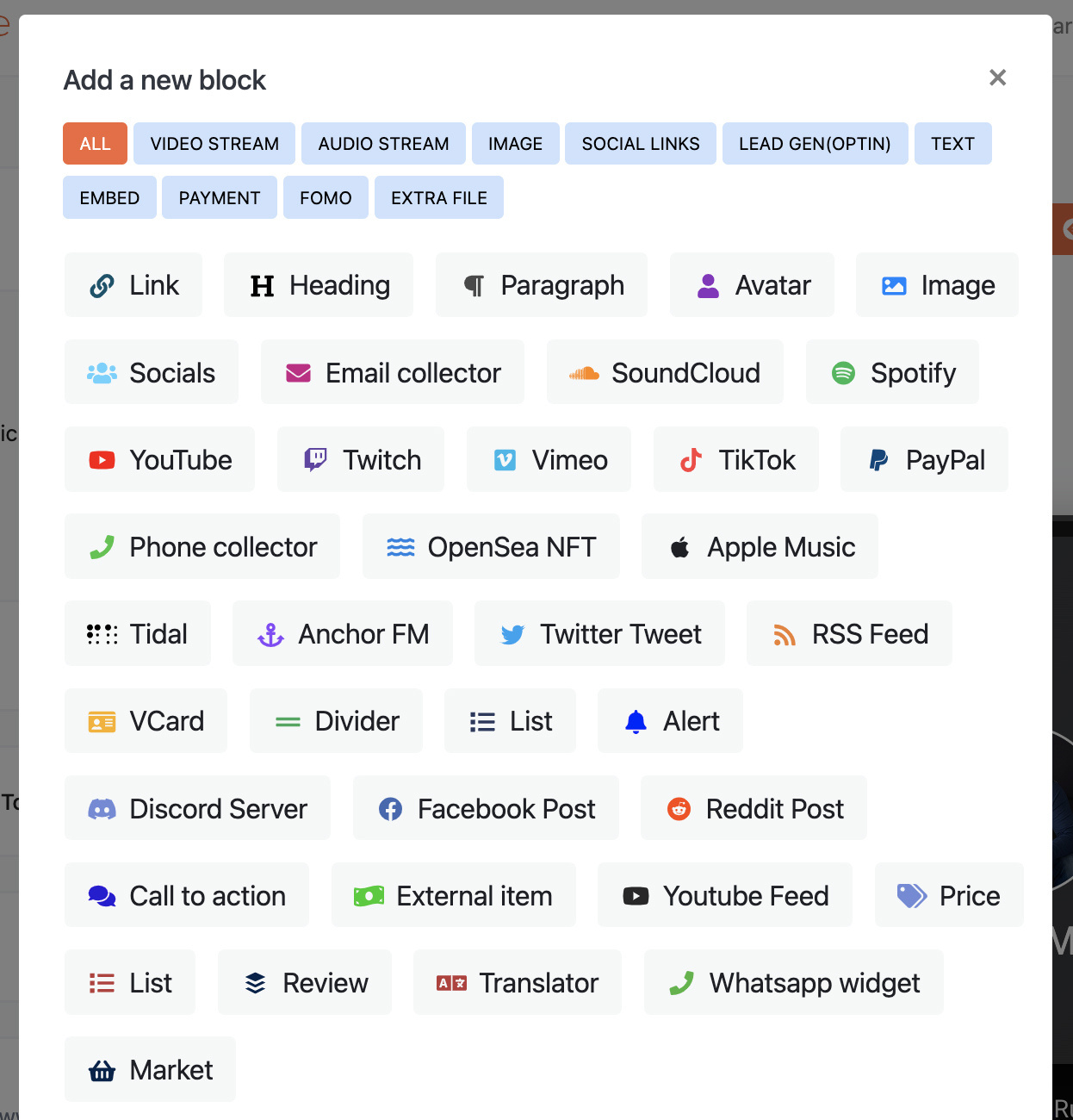Select the ALL filter tab

tap(95, 143)
